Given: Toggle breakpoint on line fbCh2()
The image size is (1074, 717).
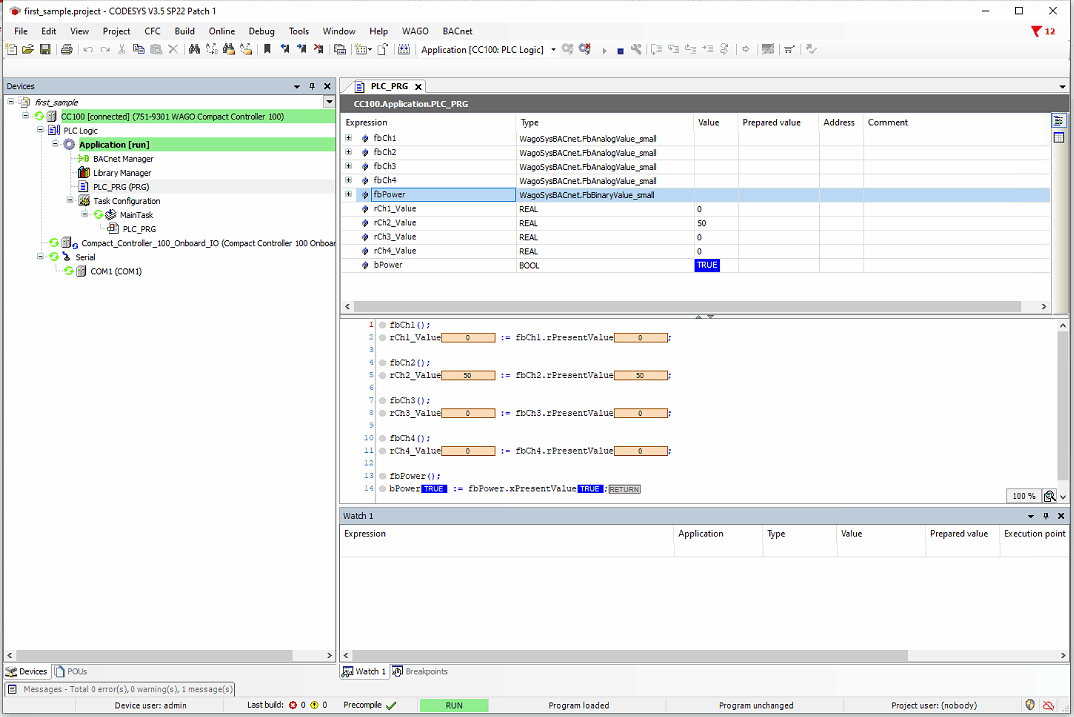Looking at the screenshot, I should point(382,363).
